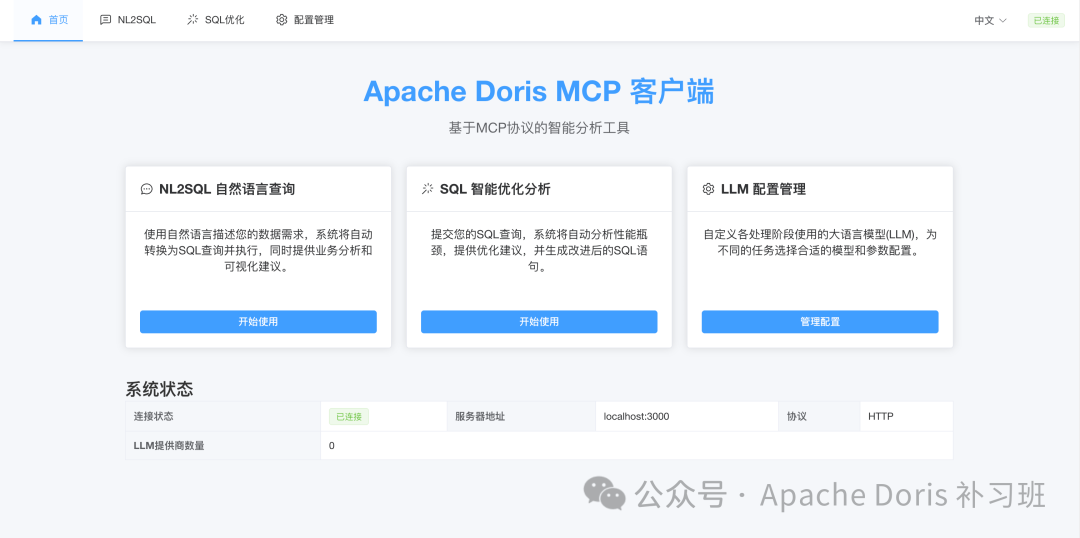Click the NL2SQL chat icon in the nav bar
Viewport: 1080px width, 538px height.
[x=105, y=20]
